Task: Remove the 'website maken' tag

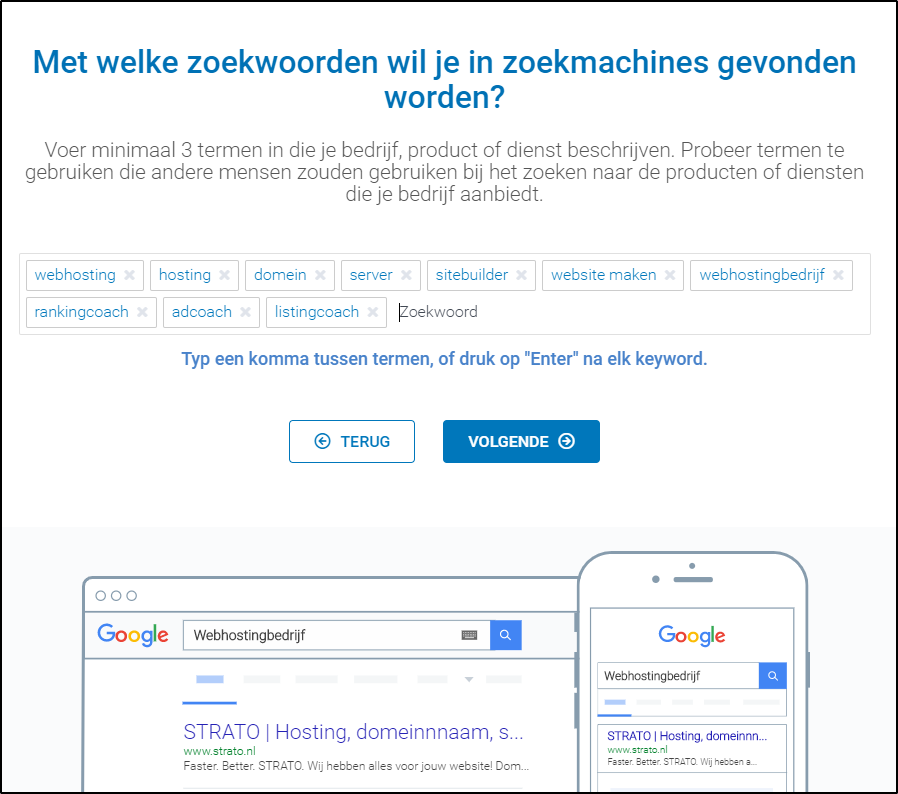Action: pyautogui.click(x=670, y=275)
